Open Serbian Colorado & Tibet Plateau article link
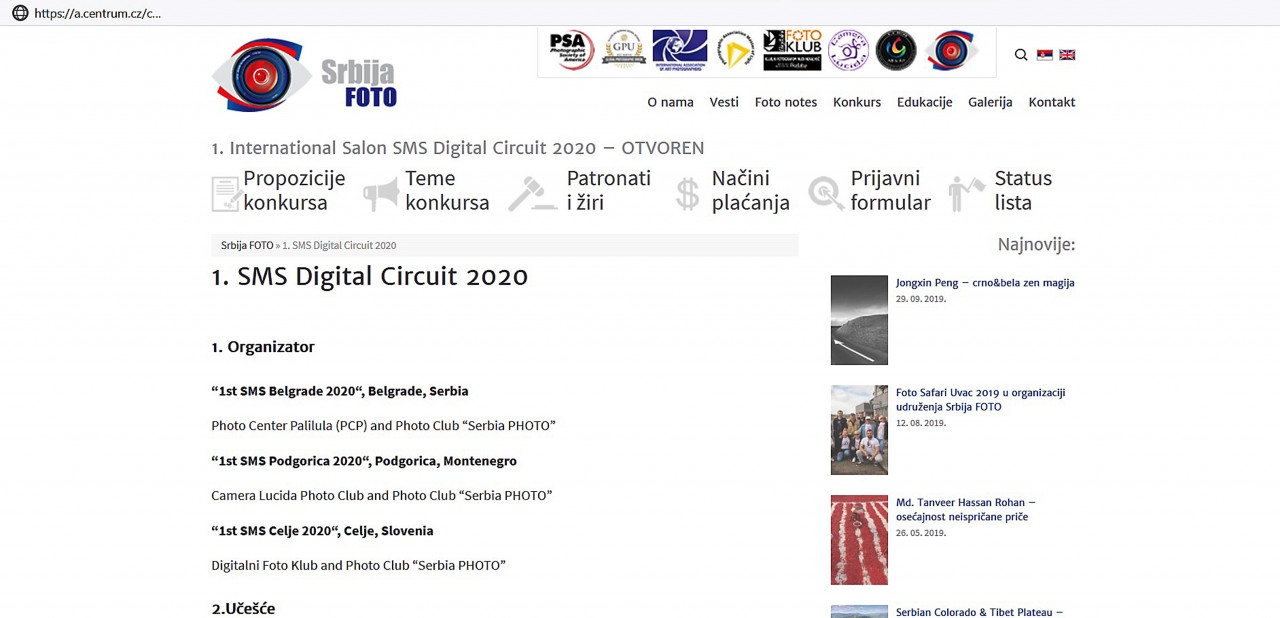 [980, 612]
